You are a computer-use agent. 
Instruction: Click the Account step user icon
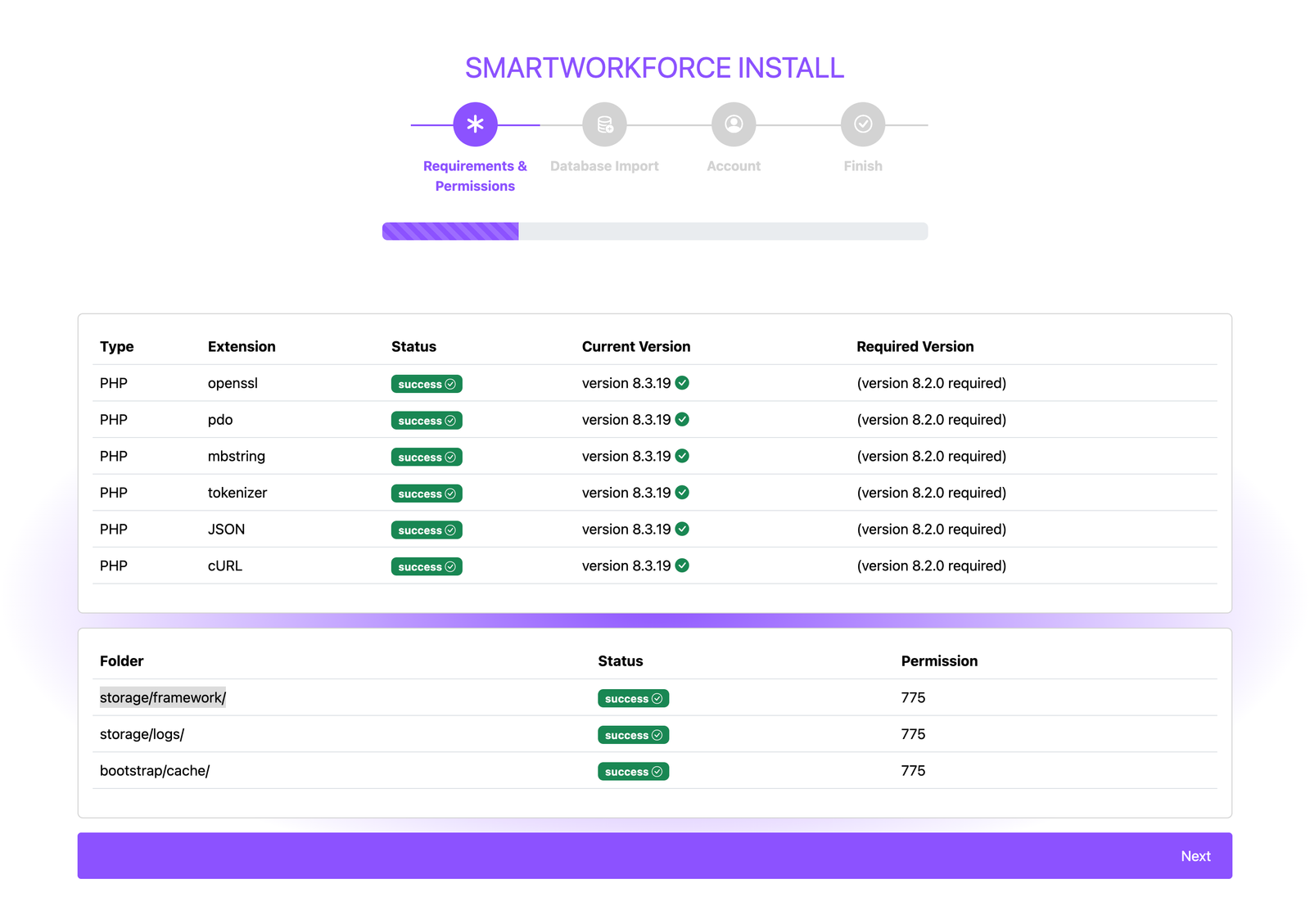tap(734, 124)
